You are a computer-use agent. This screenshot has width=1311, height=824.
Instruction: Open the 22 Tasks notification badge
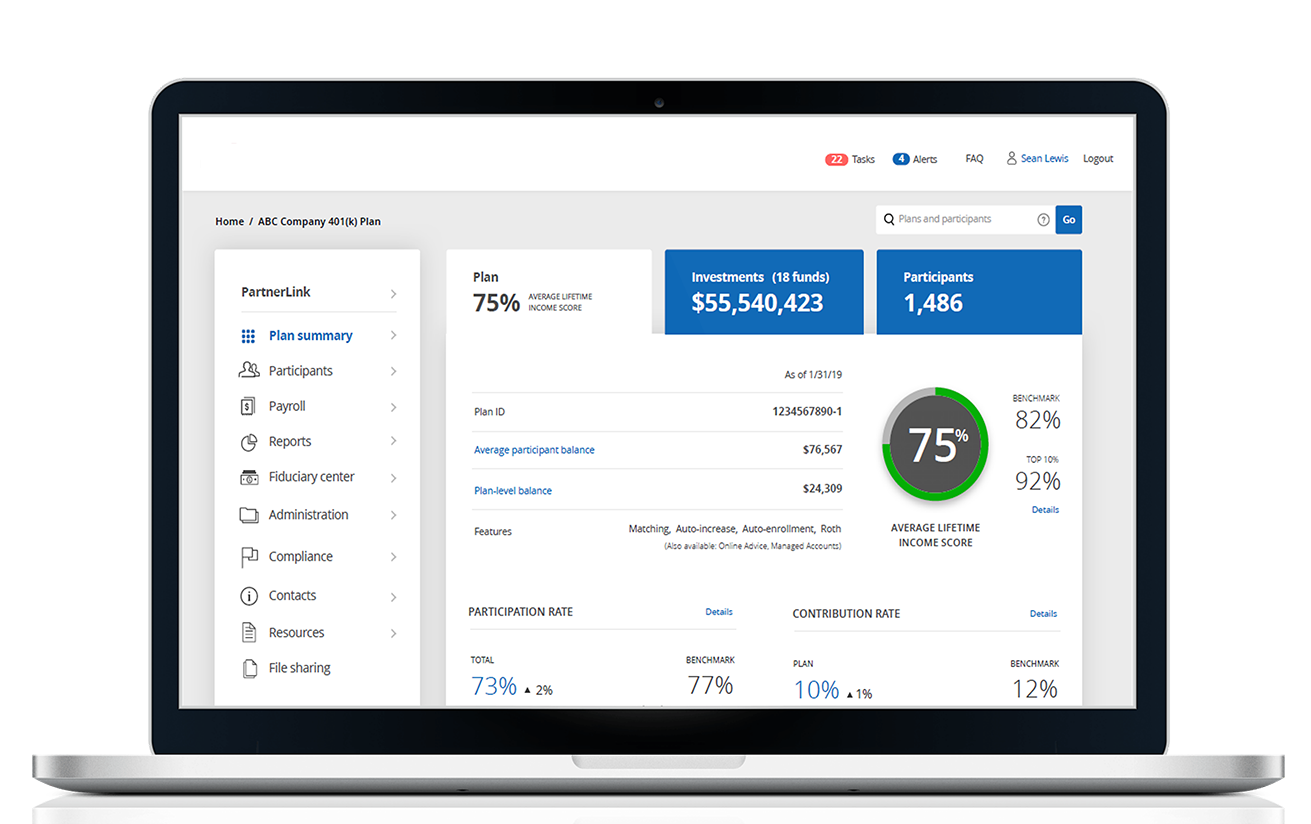click(836, 159)
